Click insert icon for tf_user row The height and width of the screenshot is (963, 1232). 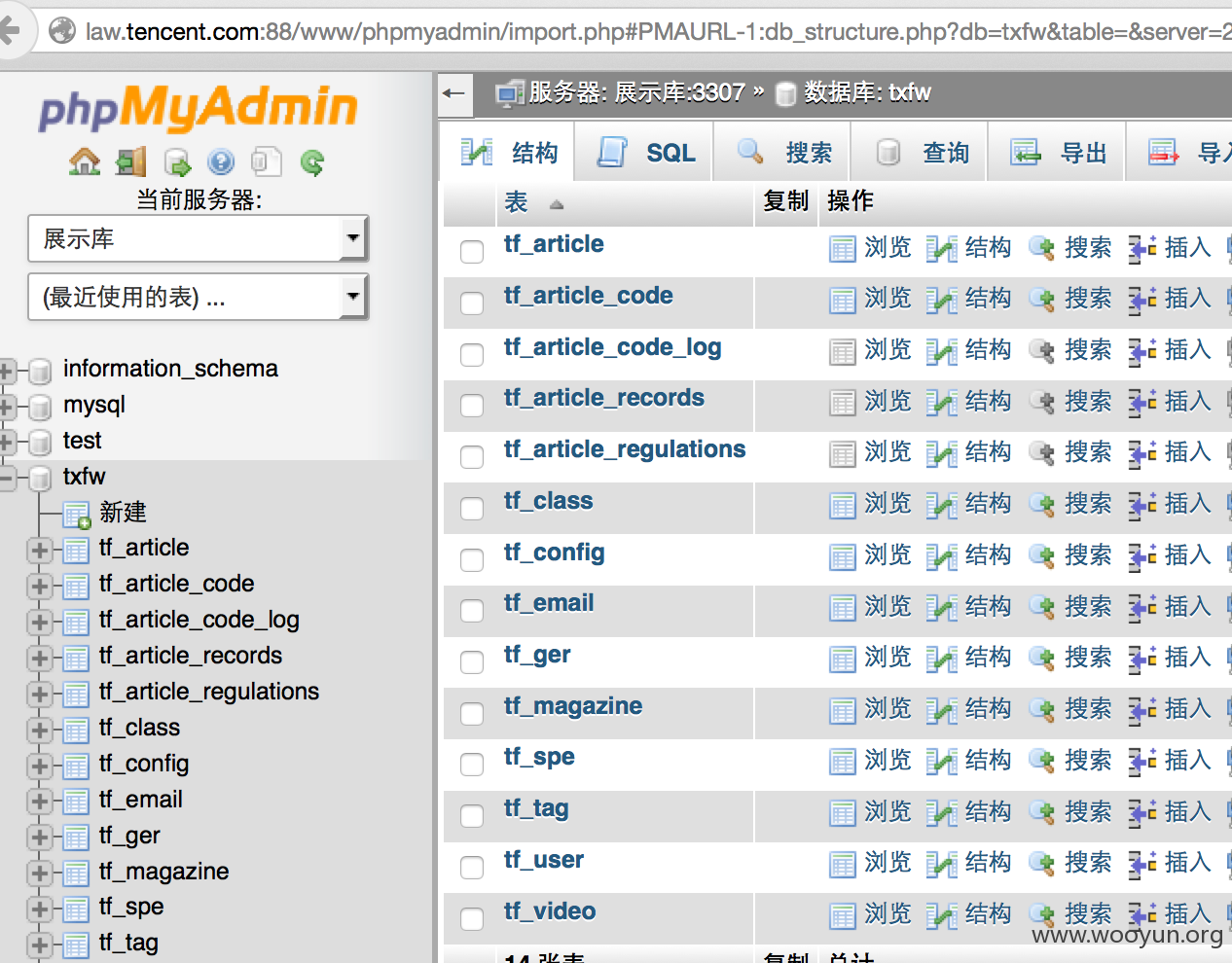pyautogui.click(x=1142, y=864)
